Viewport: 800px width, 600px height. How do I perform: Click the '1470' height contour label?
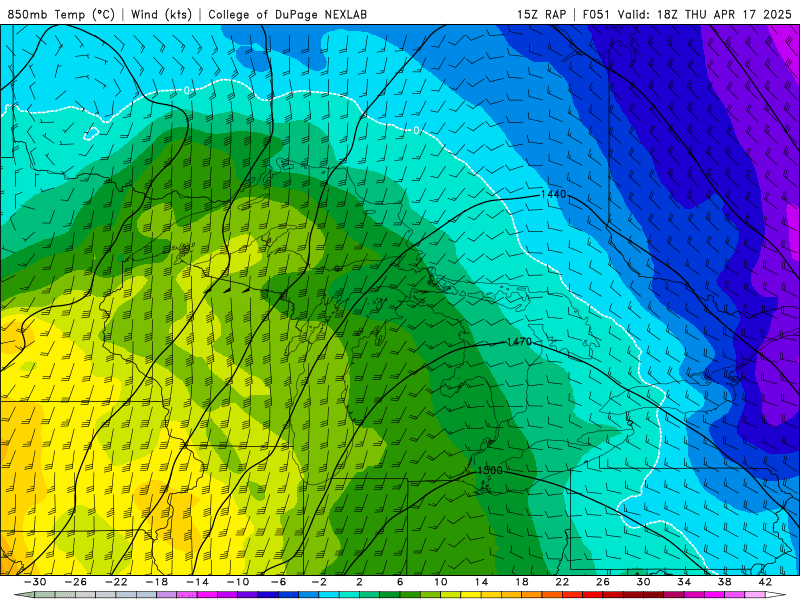(519, 341)
